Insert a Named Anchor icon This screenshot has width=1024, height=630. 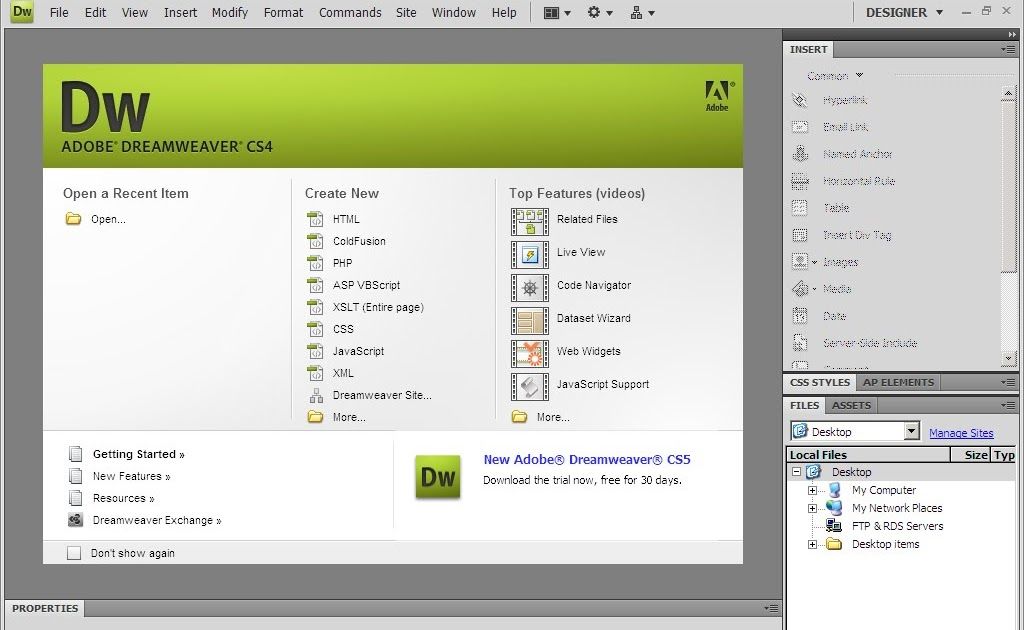click(x=800, y=153)
